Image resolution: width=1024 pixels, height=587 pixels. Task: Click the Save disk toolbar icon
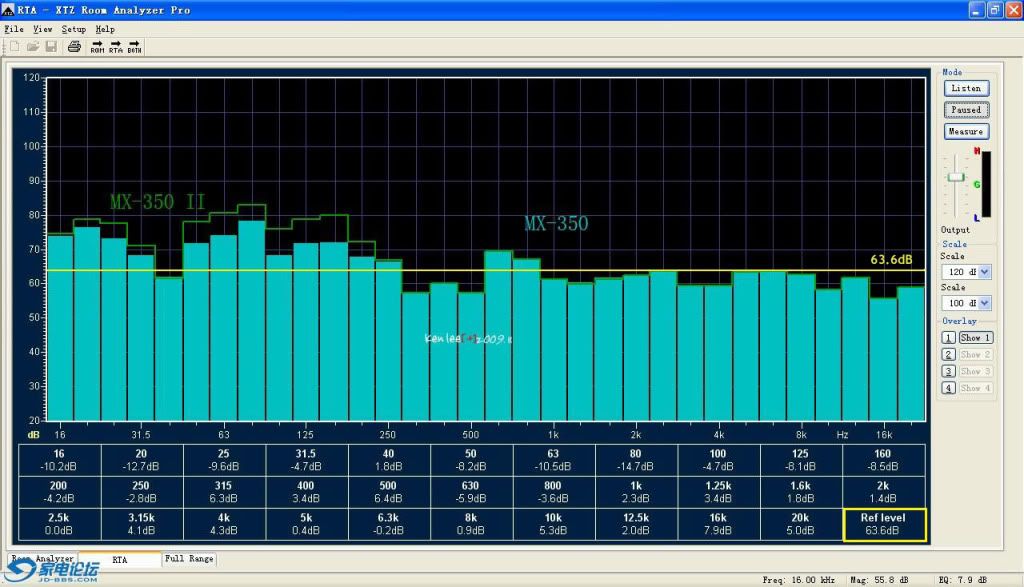pyautogui.click(x=51, y=46)
